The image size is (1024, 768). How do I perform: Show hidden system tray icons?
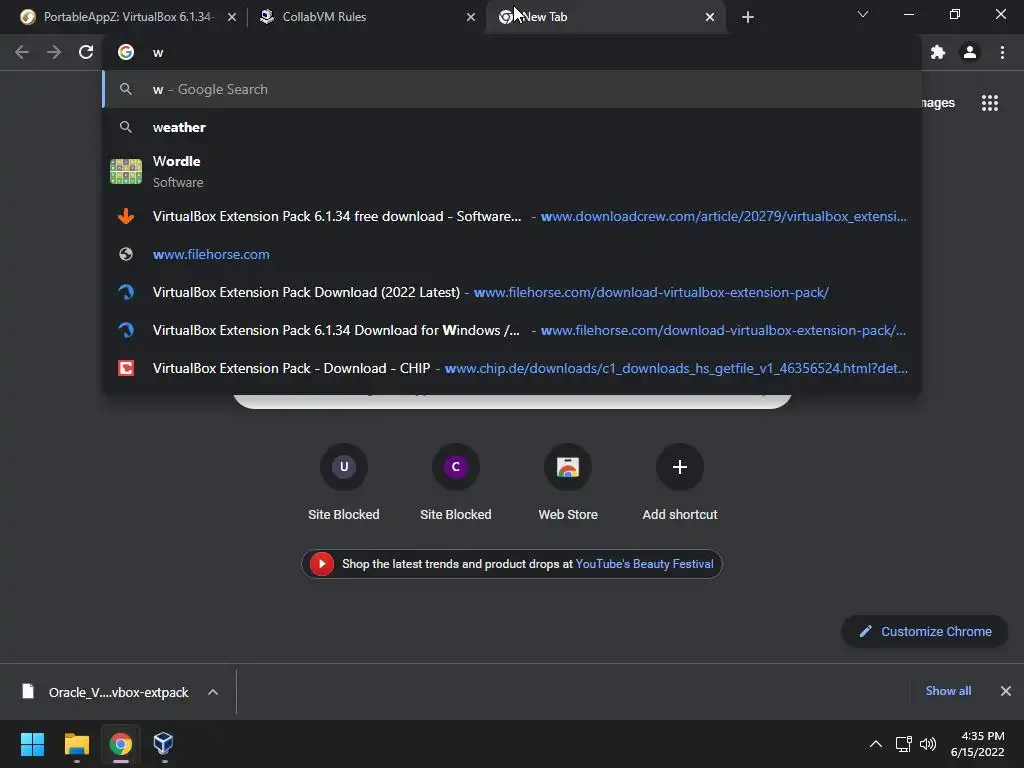(x=876, y=744)
